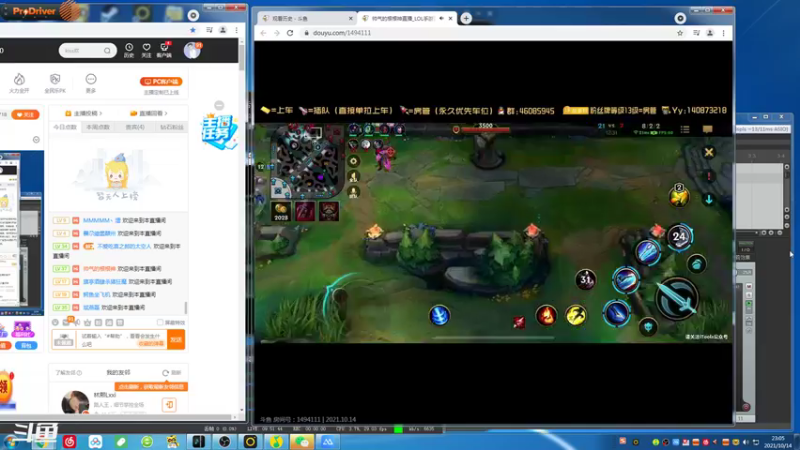Click the flame icon 火力全开
800x450 pixels.
click(19, 83)
